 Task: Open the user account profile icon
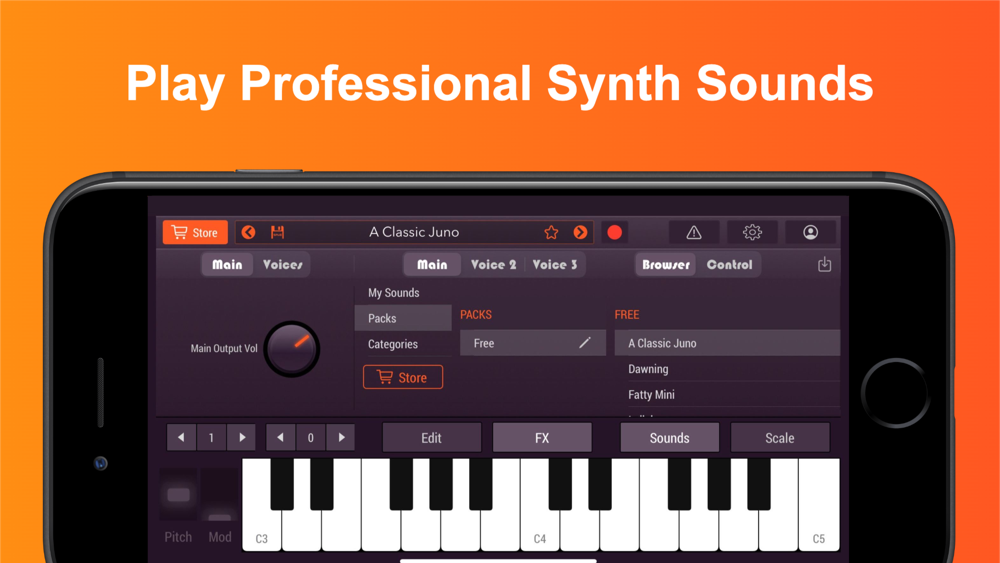tap(811, 233)
